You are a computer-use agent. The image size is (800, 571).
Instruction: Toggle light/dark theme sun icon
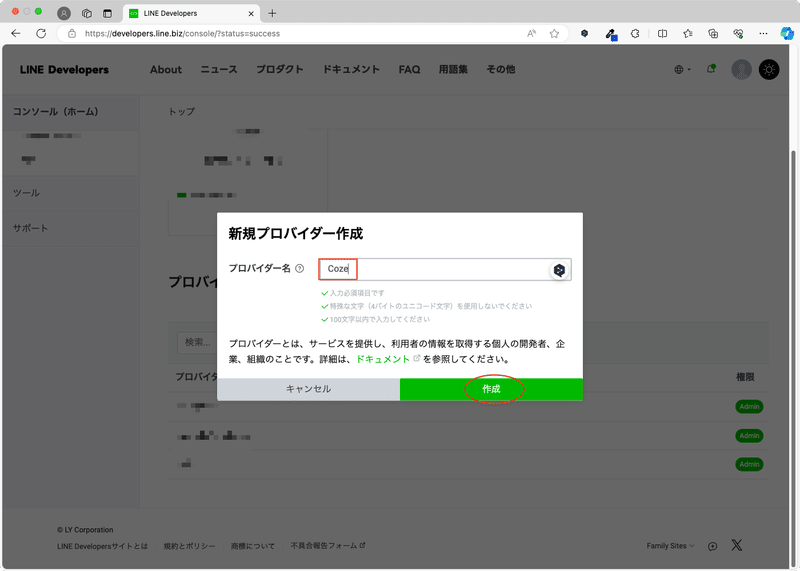pos(769,69)
